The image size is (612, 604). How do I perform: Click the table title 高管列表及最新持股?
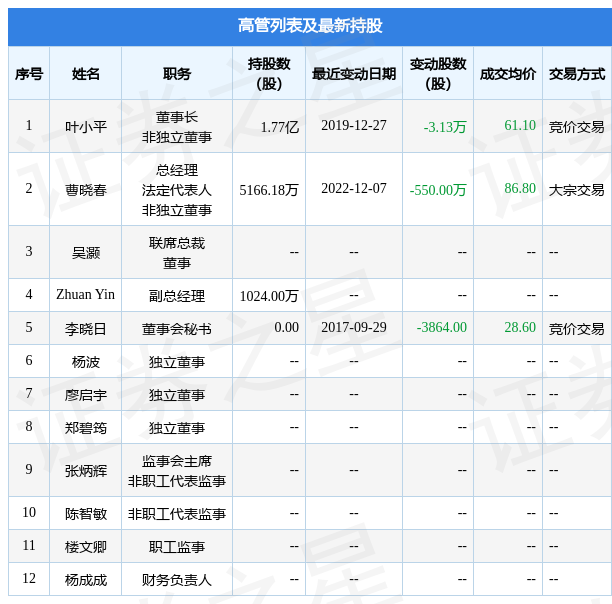310,26
